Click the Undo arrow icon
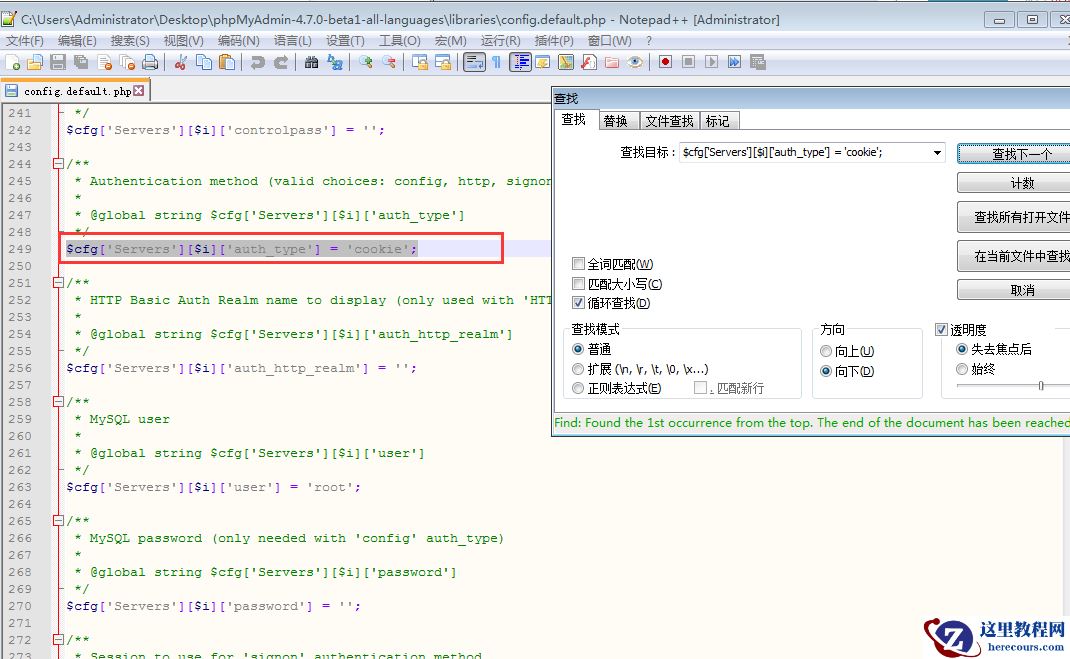 tap(258, 62)
